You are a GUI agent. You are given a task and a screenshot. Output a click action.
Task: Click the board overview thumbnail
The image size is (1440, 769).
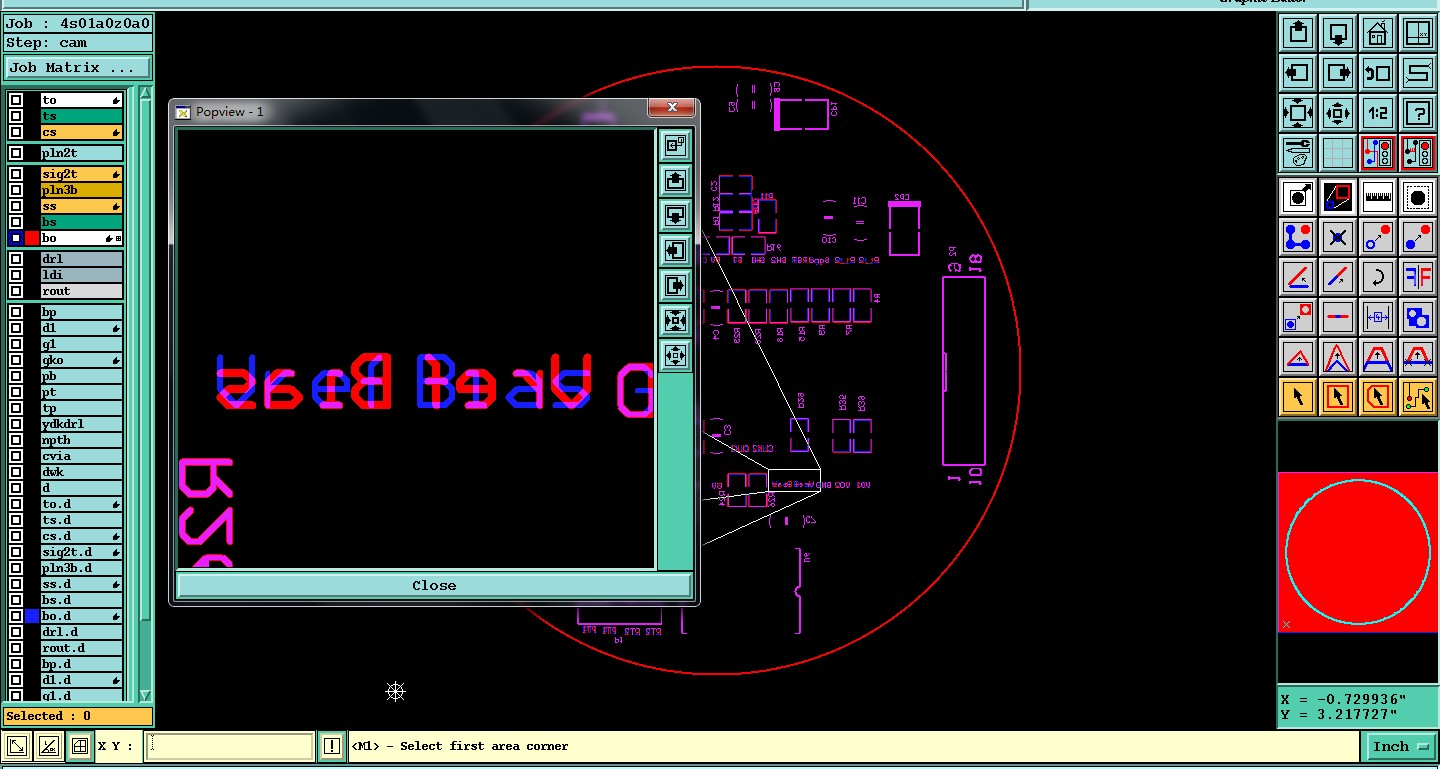click(1357, 552)
